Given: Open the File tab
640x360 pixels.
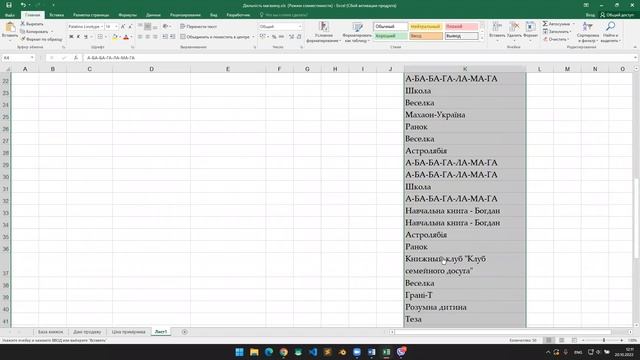Looking at the screenshot, I should (x=10, y=15).
